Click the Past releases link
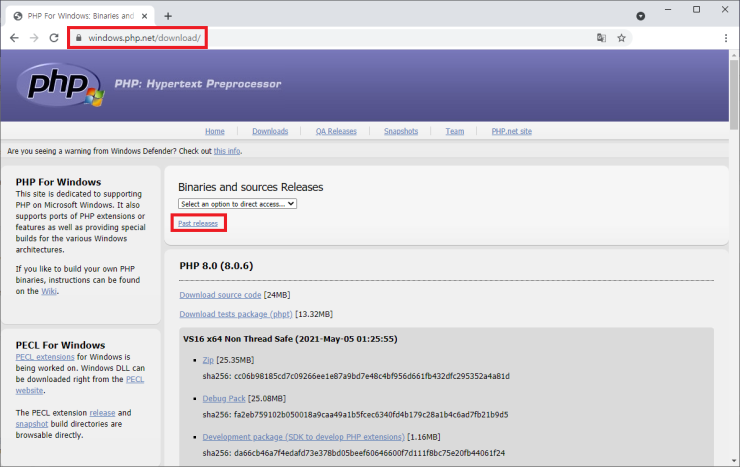 pos(198,223)
